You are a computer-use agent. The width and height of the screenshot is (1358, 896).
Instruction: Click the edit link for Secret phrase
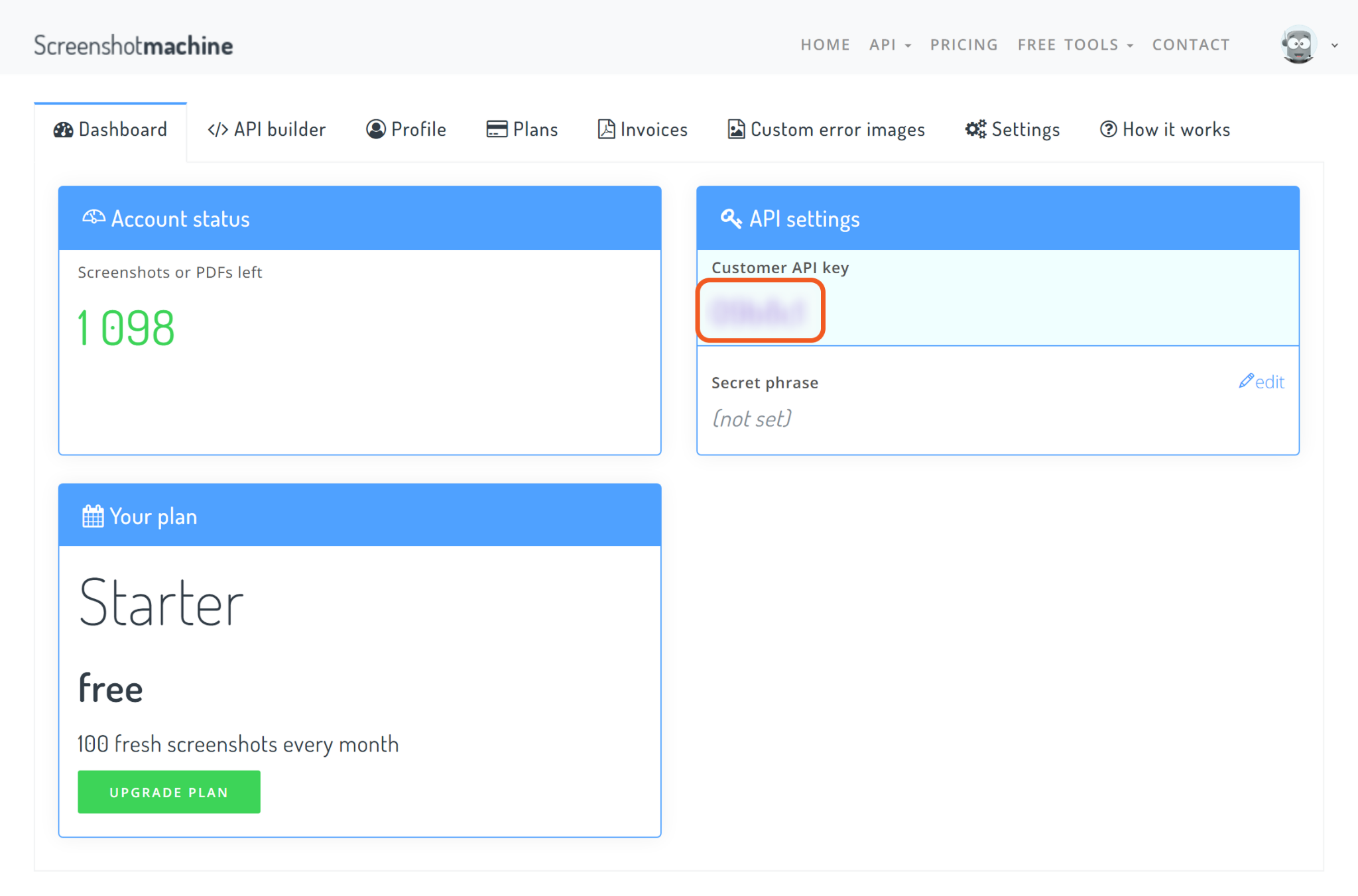[x=1269, y=382]
